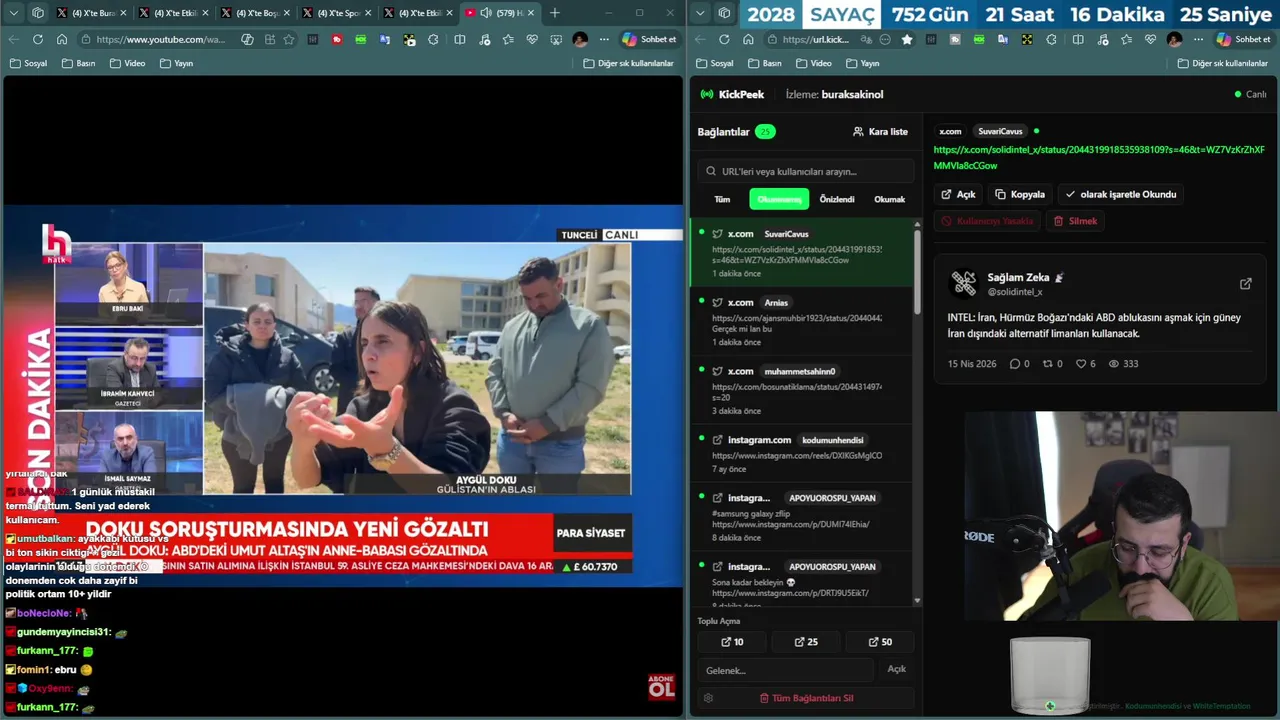The image size is (1280, 720).
Task: Click home icon in right browser window
Action: 747,39
